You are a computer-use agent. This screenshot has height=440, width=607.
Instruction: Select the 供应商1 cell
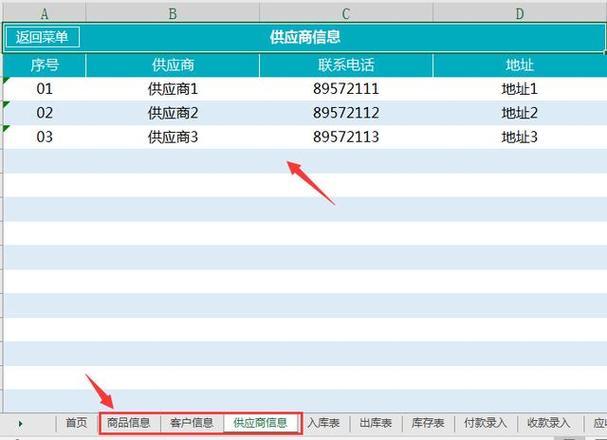tap(173, 89)
